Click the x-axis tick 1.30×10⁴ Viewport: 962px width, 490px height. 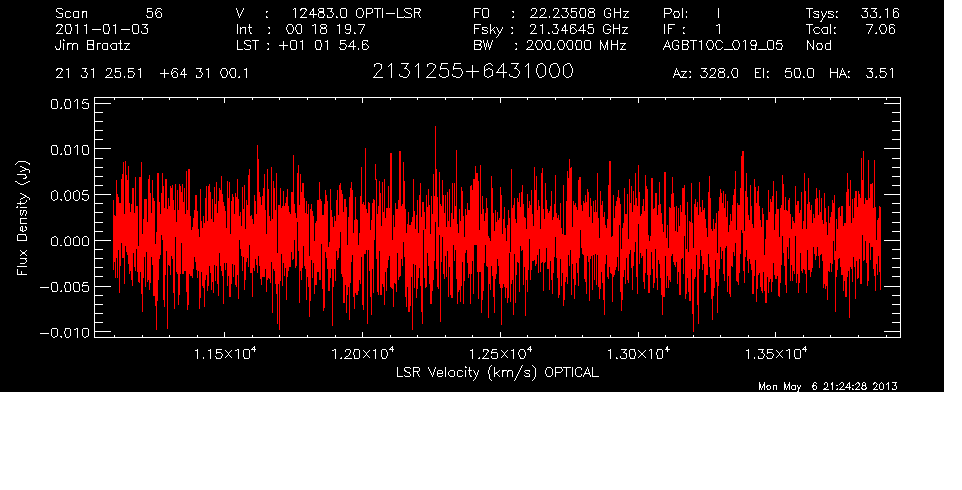pyautogui.click(x=639, y=354)
